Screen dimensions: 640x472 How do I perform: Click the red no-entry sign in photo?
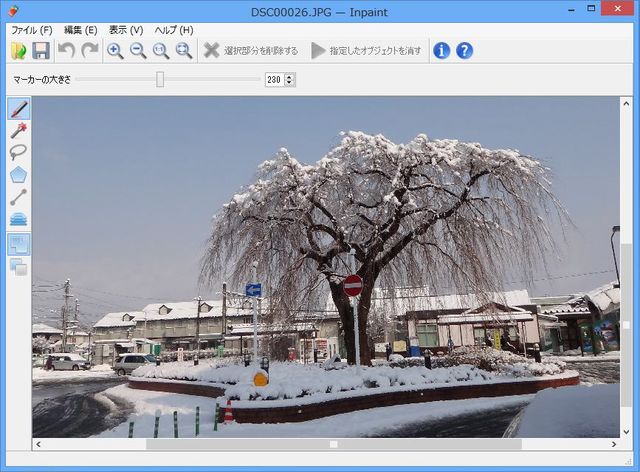click(353, 285)
